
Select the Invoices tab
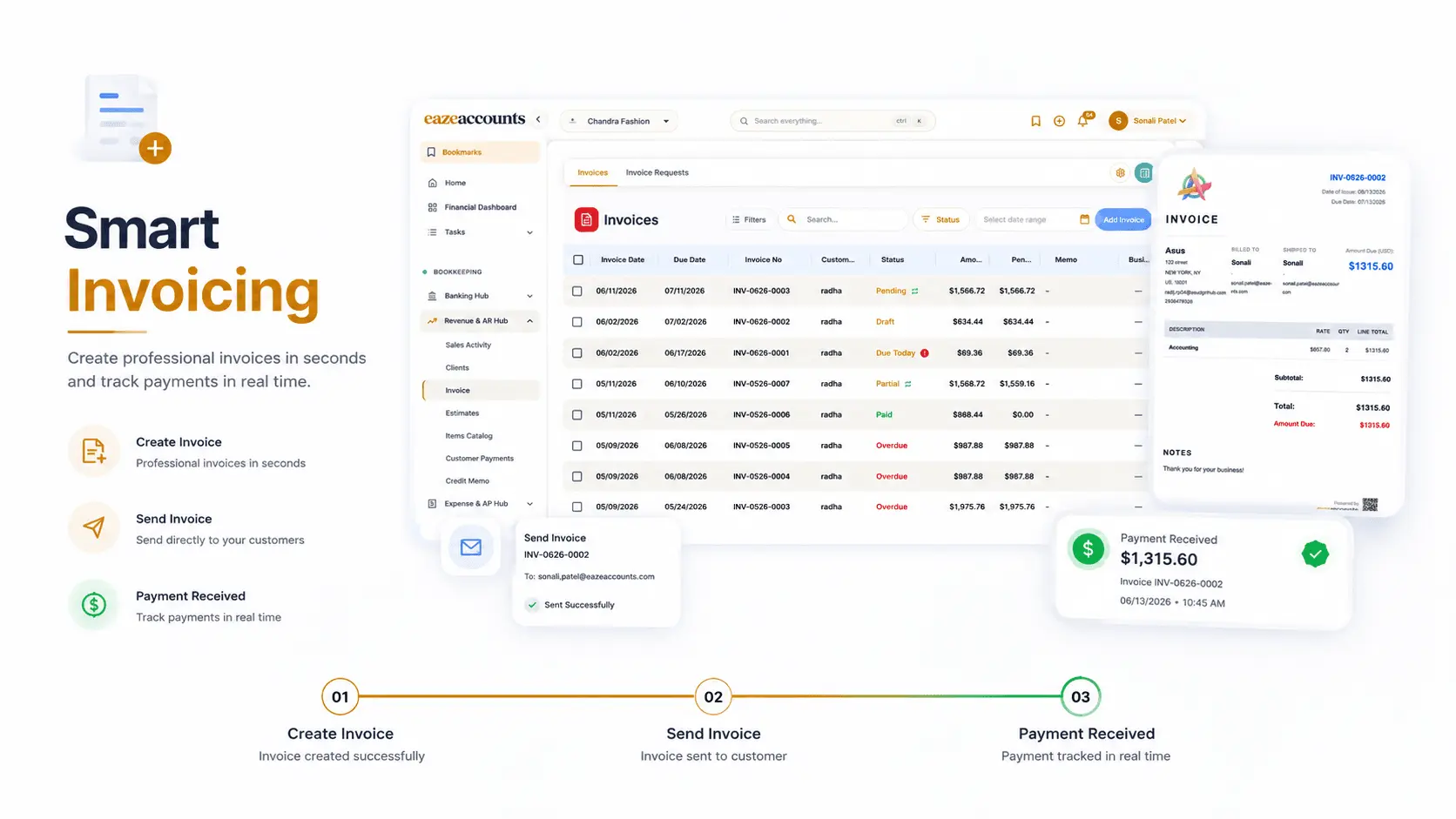click(x=592, y=172)
